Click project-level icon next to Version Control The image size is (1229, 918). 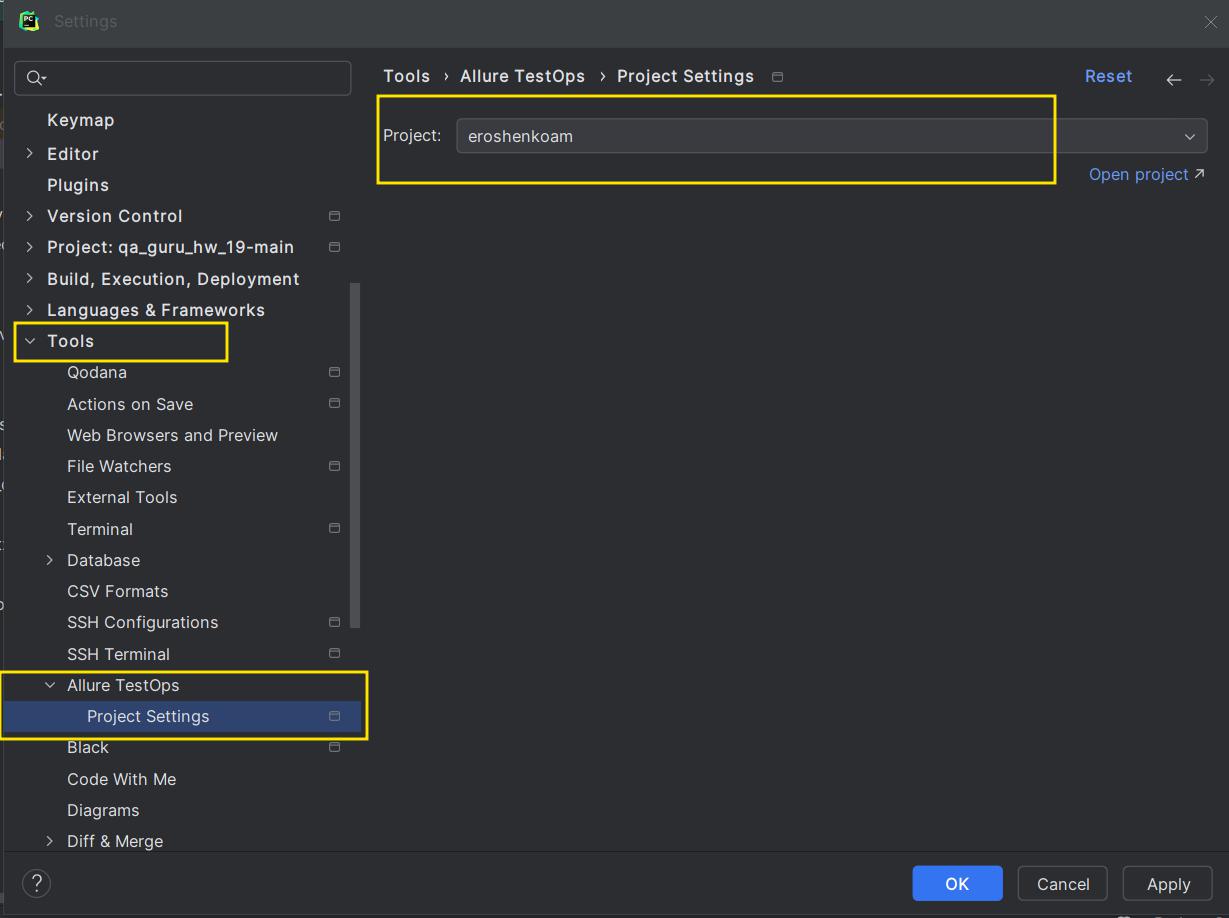point(335,216)
